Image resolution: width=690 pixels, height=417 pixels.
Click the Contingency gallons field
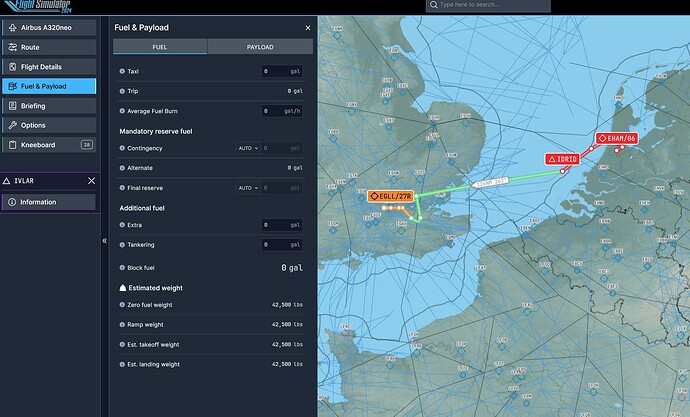pos(282,148)
